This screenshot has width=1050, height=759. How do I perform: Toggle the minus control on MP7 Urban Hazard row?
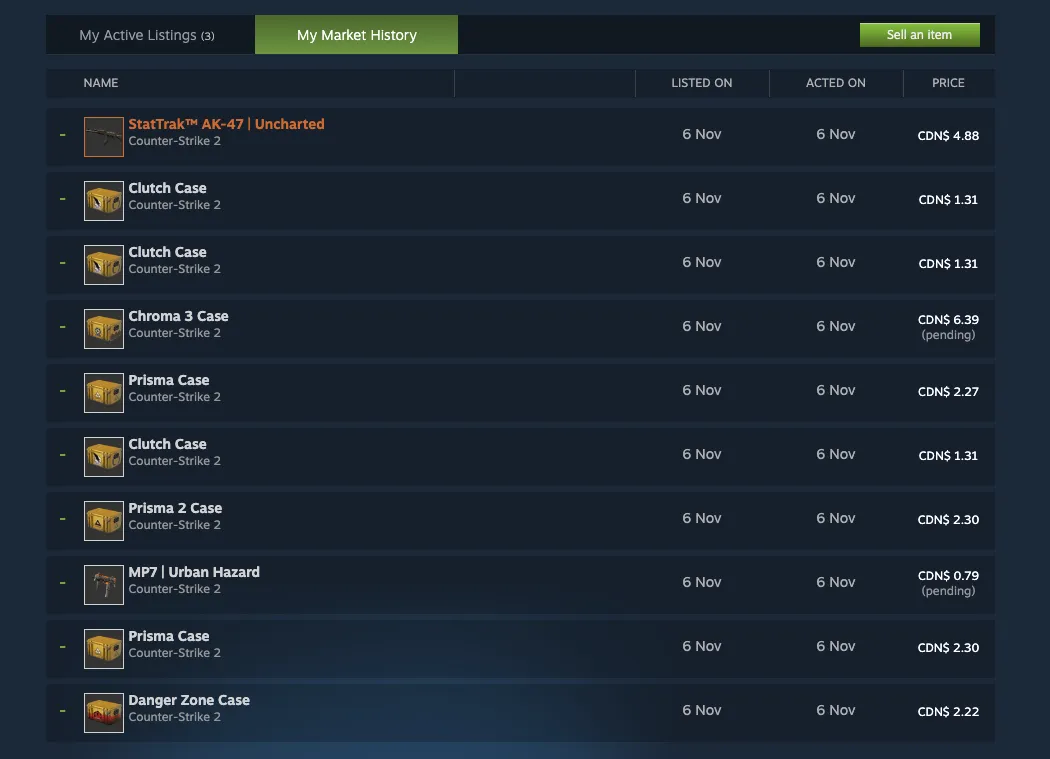tap(62, 583)
